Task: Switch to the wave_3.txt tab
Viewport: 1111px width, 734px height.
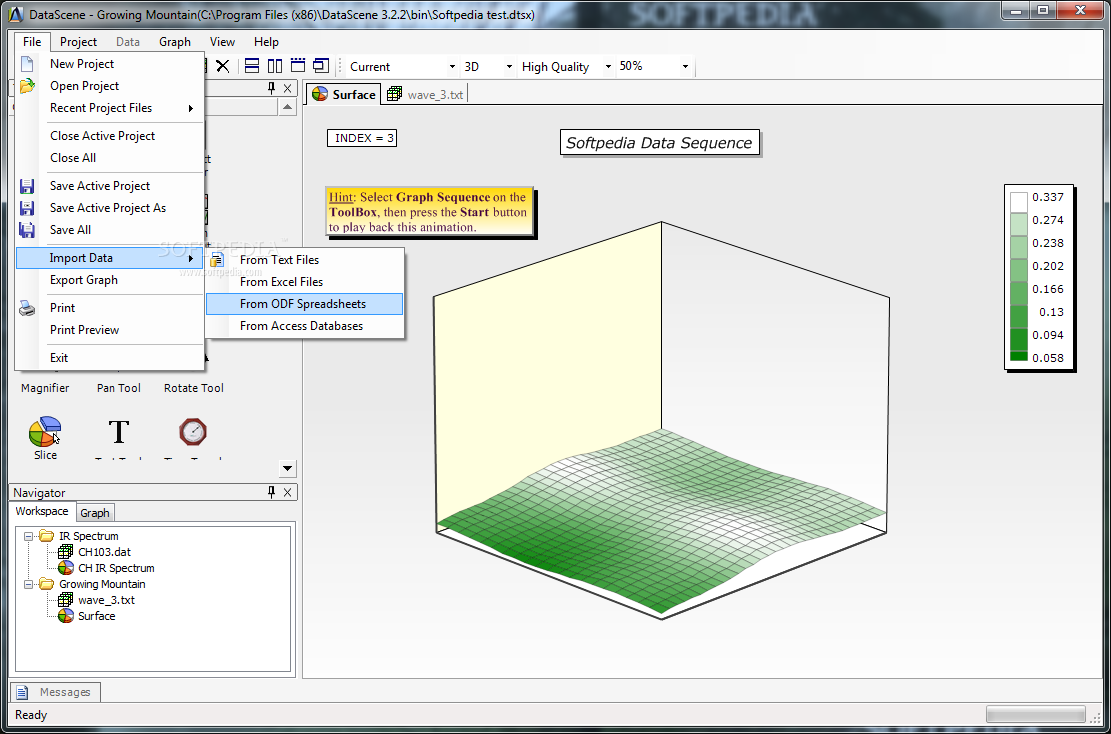Action: [x=425, y=94]
